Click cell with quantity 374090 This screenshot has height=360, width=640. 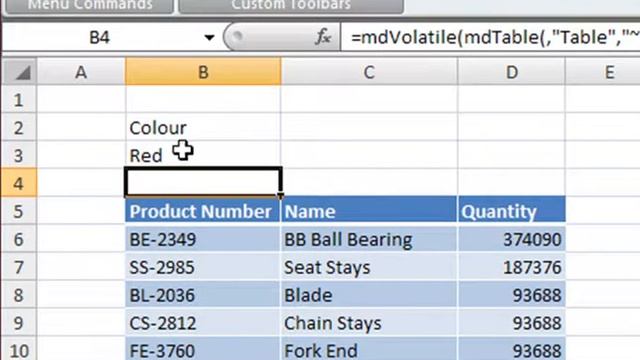[x=511, y=239]
